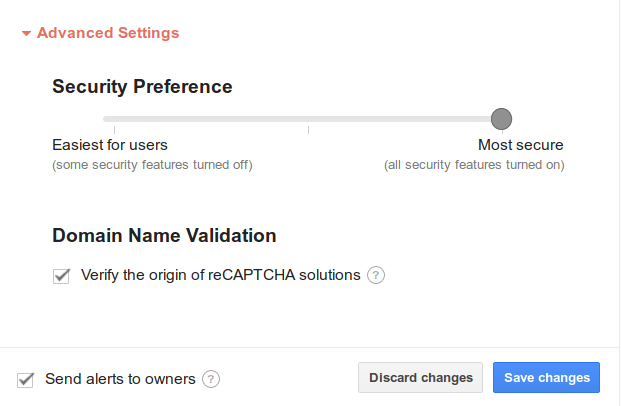Uncheck Verify the origin of reCAPTCHA solutions
The width and height of the screenshot is (621, 406).
pos(62,275)
